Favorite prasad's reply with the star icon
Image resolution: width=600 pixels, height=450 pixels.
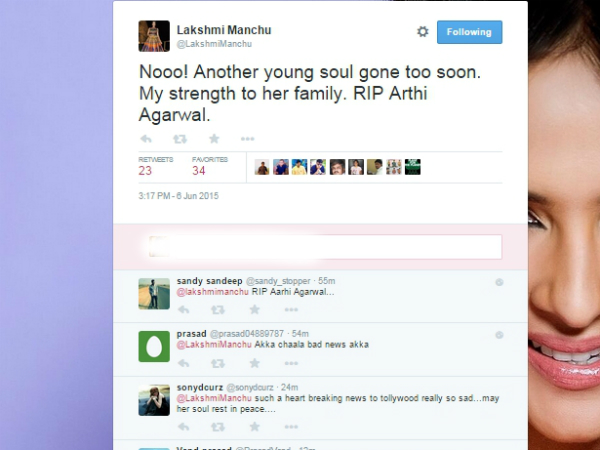click(x=254, y=363)
